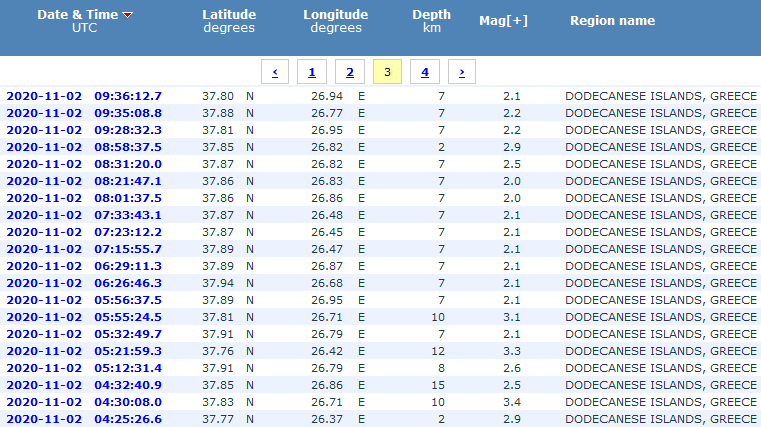
Task: Select latitude 37.88 in the 09:35:08.8 row
Action: point(218,113)
